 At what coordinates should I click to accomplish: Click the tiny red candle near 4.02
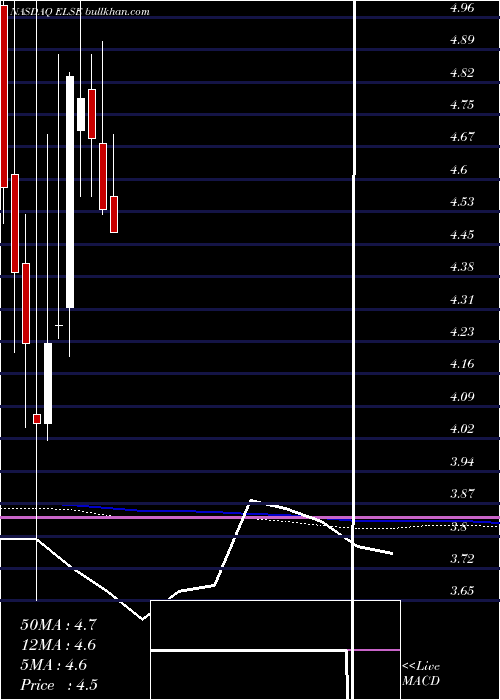coord(37,419)
